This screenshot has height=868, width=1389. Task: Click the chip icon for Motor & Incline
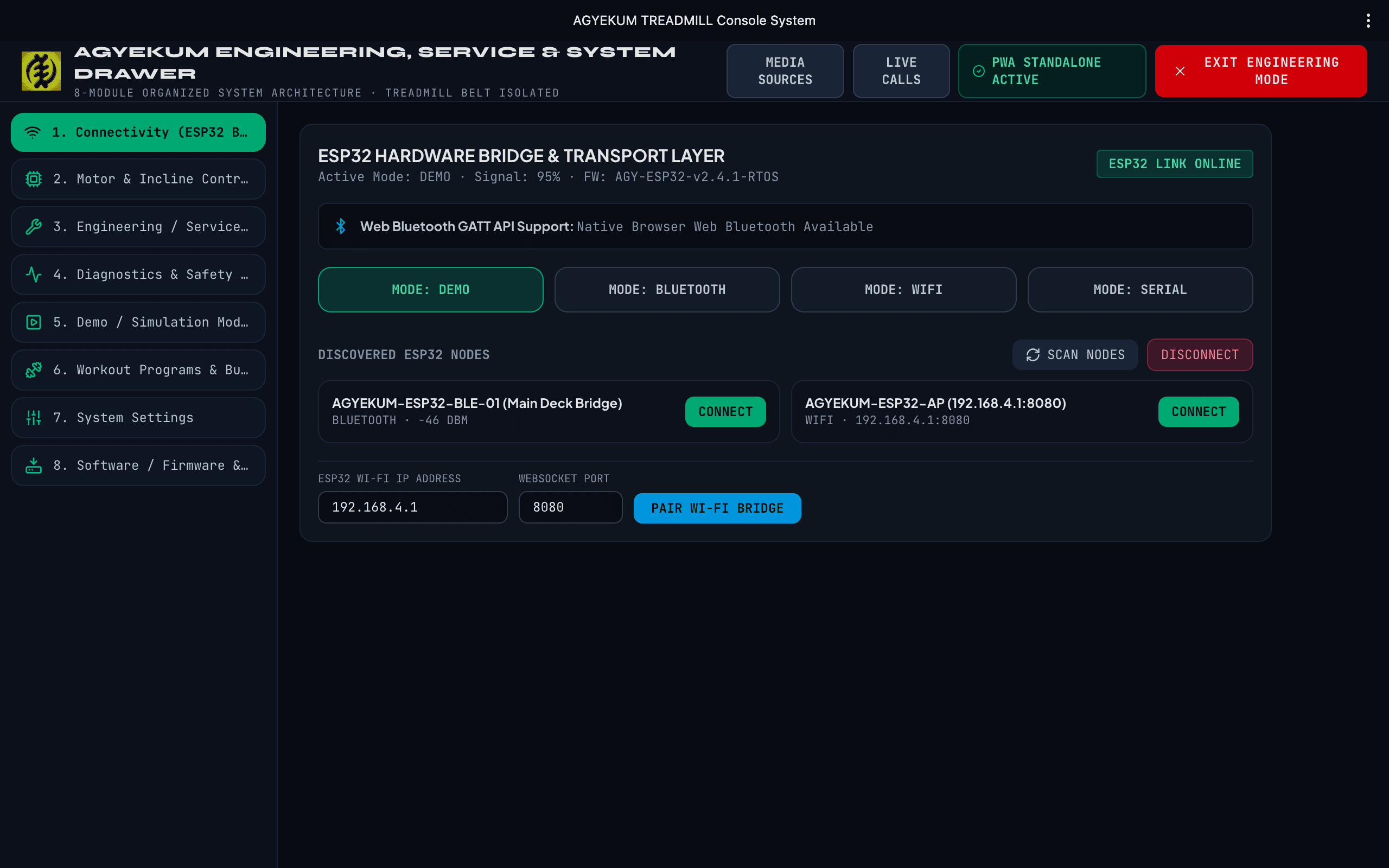pos(33,179)
